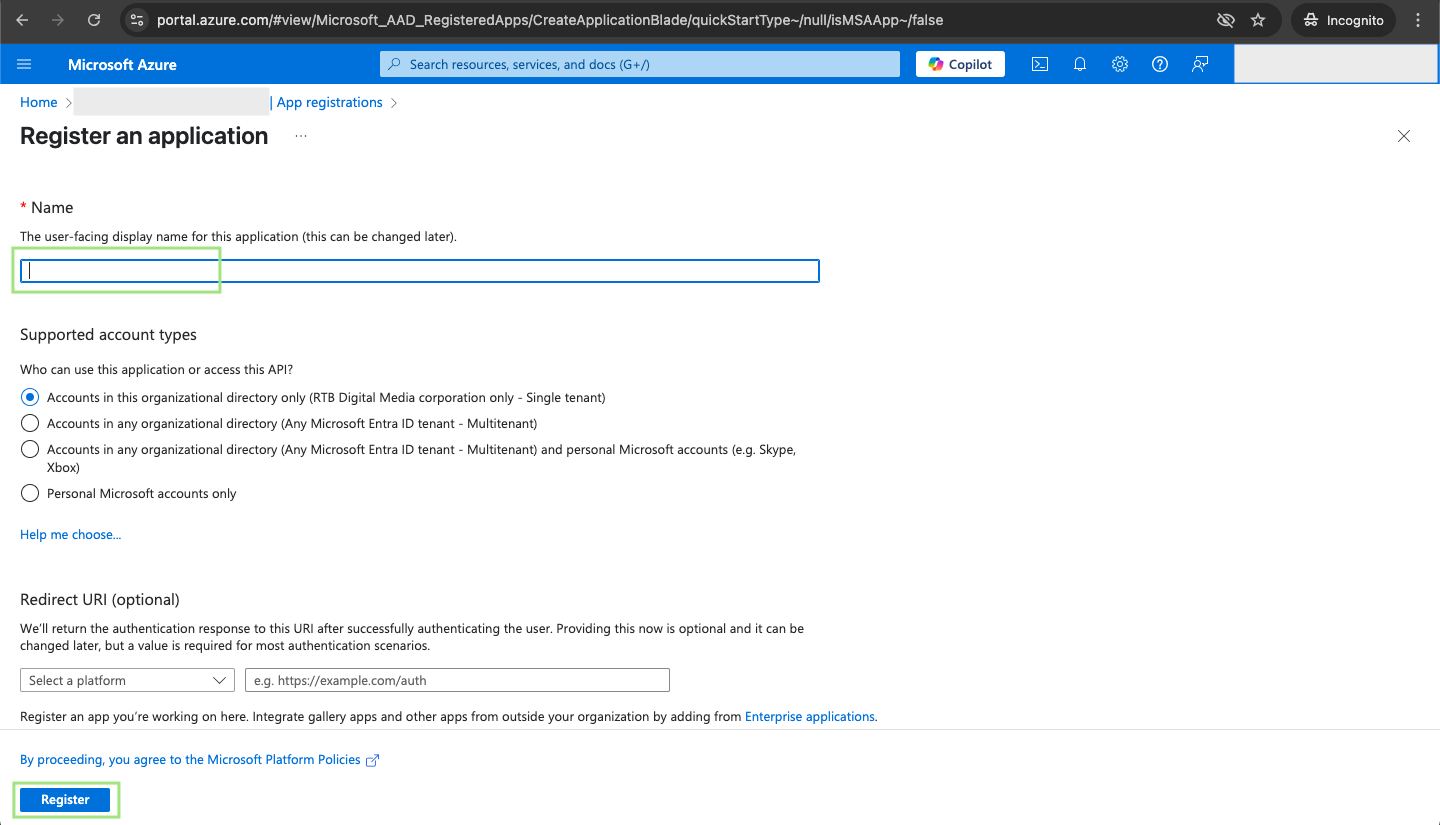Open the Support and help question icon
The image size is (1440, 825).
pyautogui.click(x=1160, y=64)
